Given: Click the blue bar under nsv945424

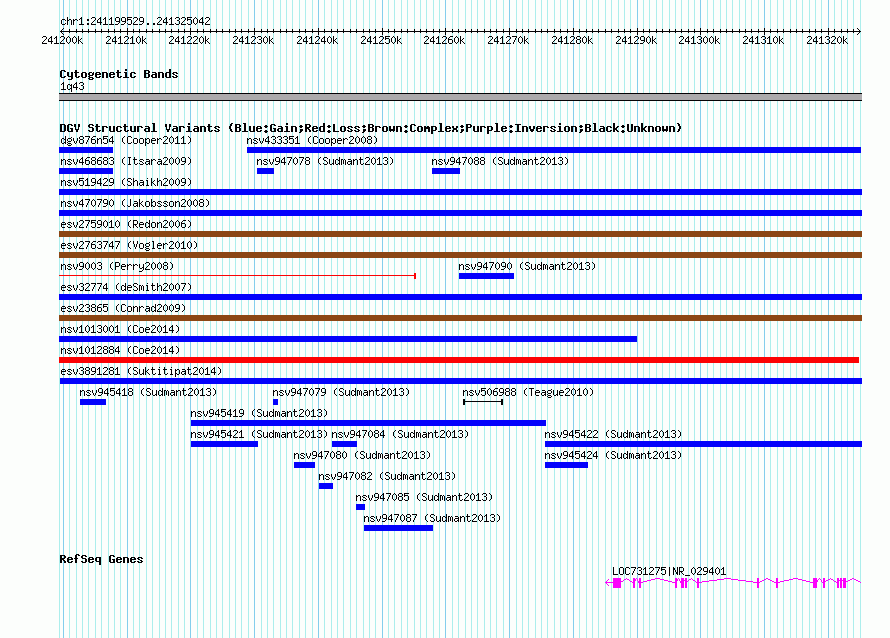Looking at the screenshot, I should coord(566,465).
